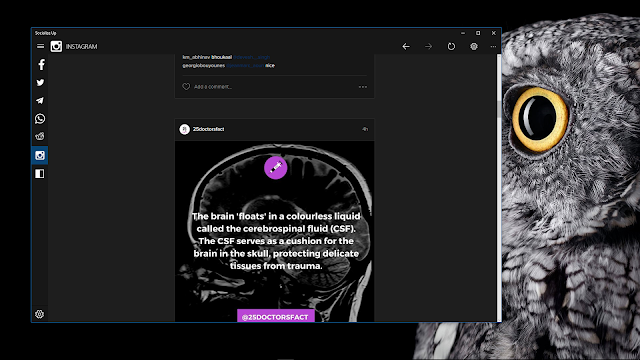This screenshot has width=640, height=360.
Task: Select the Instagram sidebar icon
Action: click(40, 155)
